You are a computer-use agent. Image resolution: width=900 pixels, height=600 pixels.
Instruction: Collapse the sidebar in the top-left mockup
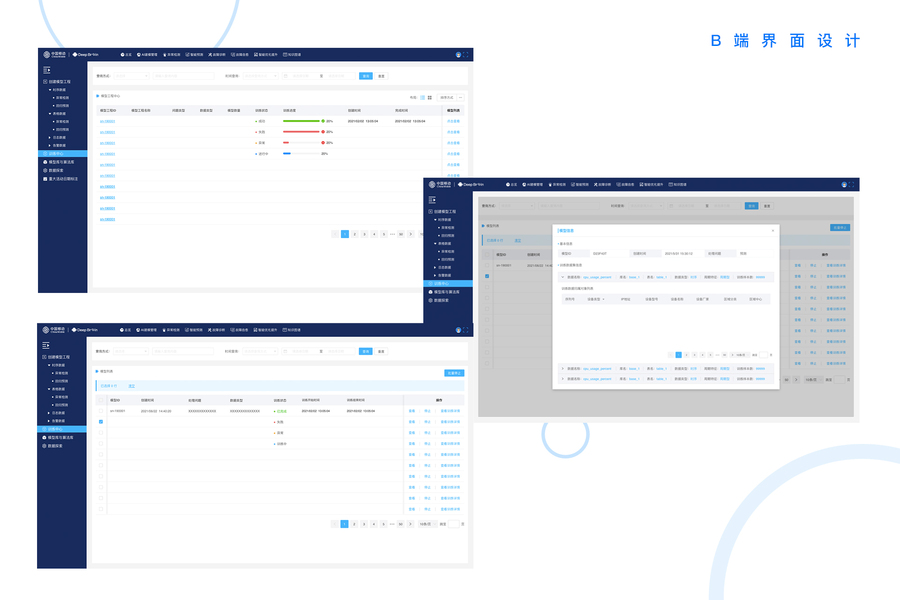point(47,71)
